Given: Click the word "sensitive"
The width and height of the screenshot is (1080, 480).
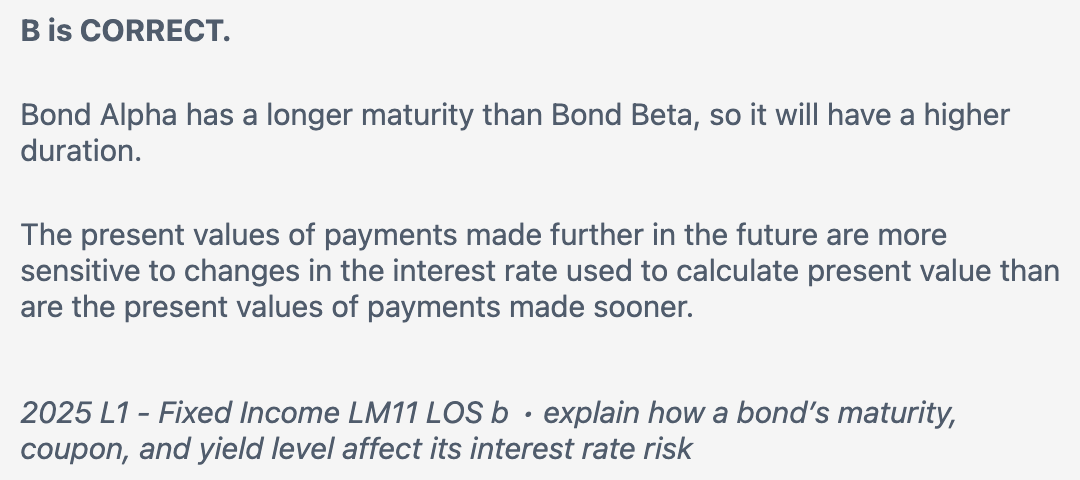Looking at the screenshot, I should (82, 271).
